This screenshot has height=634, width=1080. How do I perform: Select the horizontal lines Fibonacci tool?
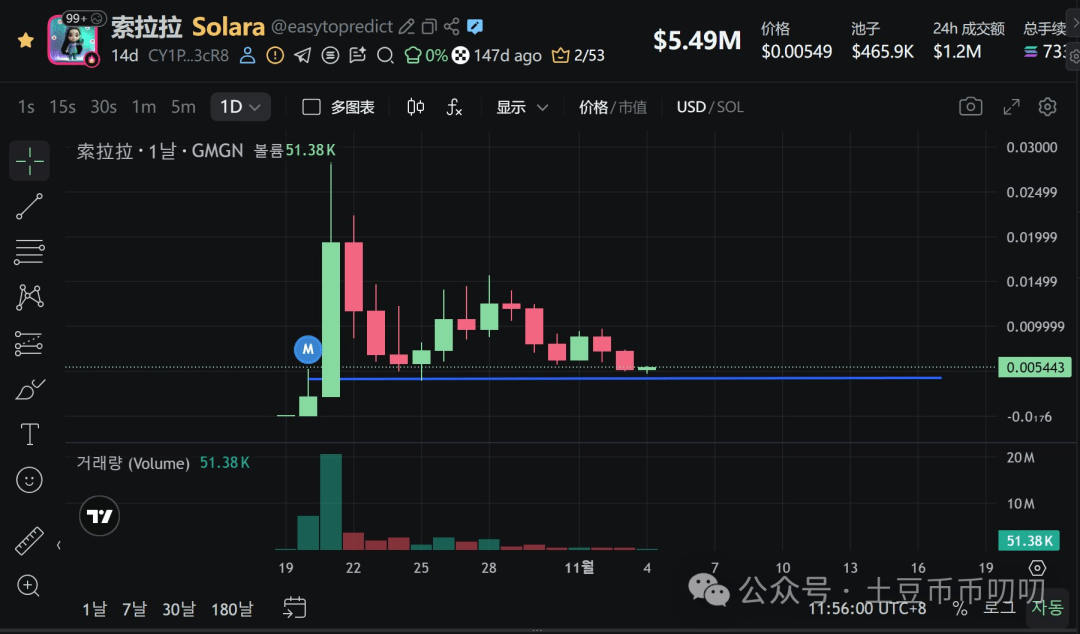click(29, 252)
